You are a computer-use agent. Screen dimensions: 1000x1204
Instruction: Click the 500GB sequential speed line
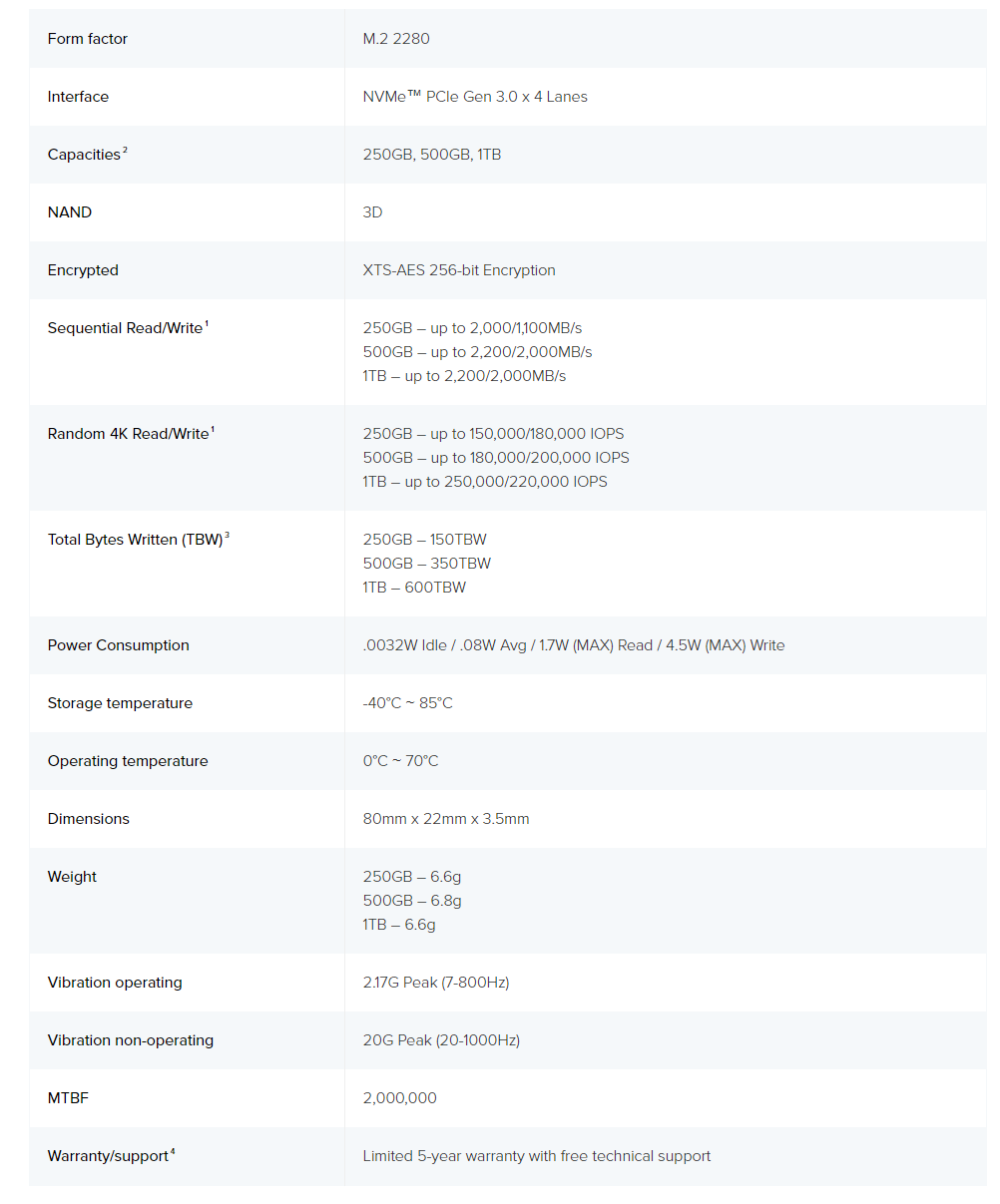pyautogui.click(x=477, y=352)
